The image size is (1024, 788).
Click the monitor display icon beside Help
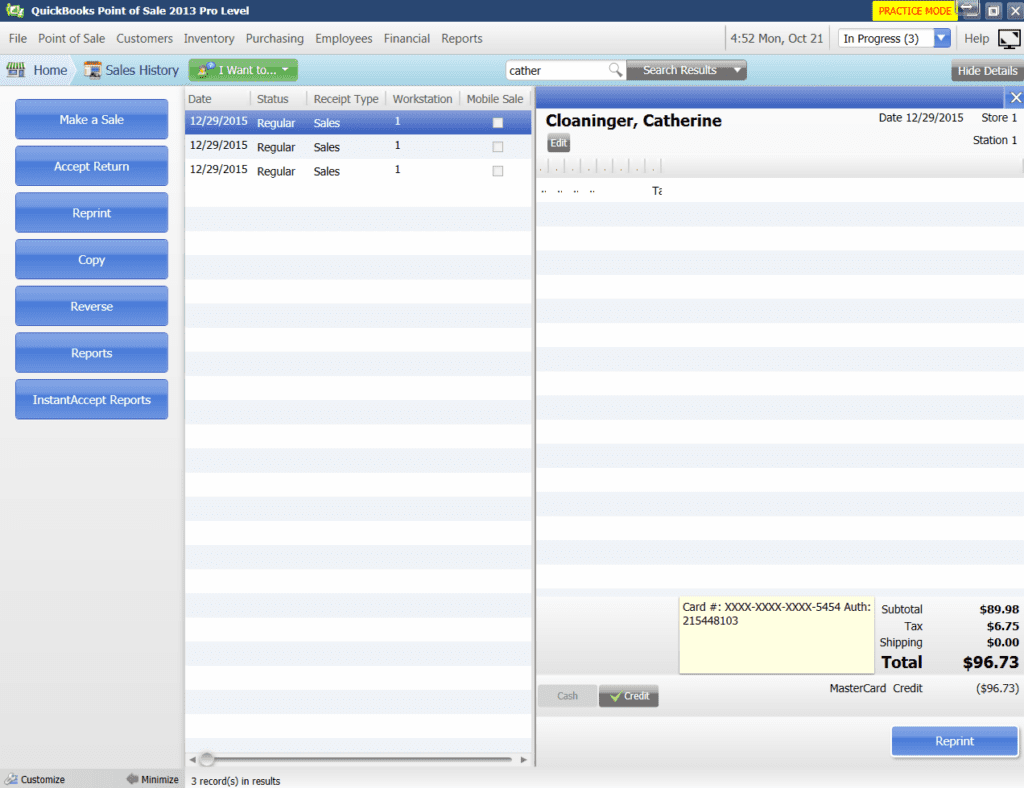[x=1008, y=39]
